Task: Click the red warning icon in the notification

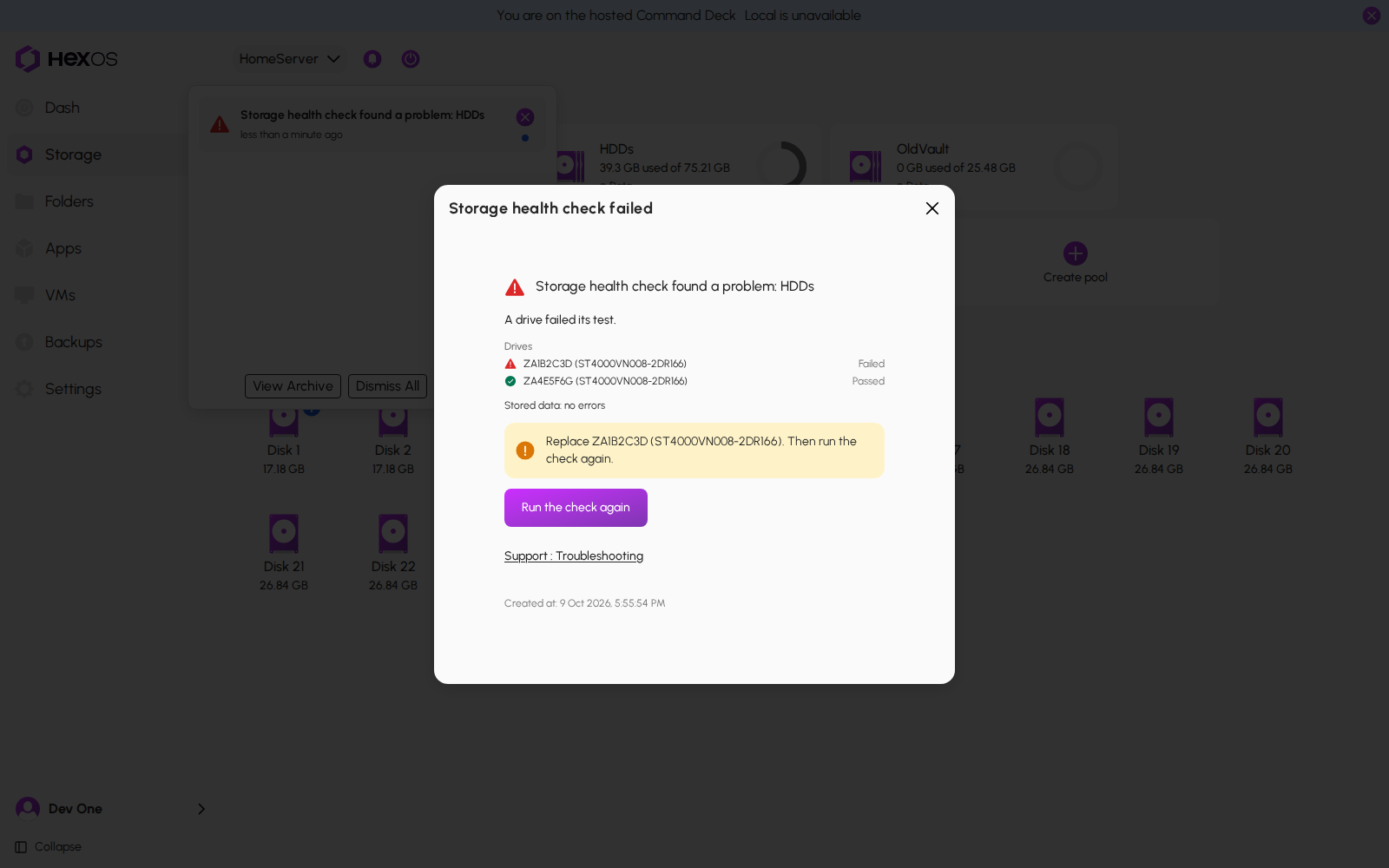Action: pyautogui.click(x=220, y=124)
